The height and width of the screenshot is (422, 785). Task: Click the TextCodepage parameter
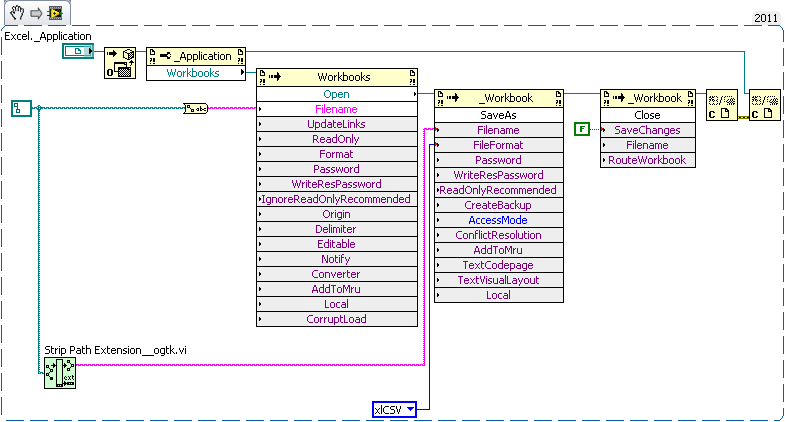click(x=499, y=265)
